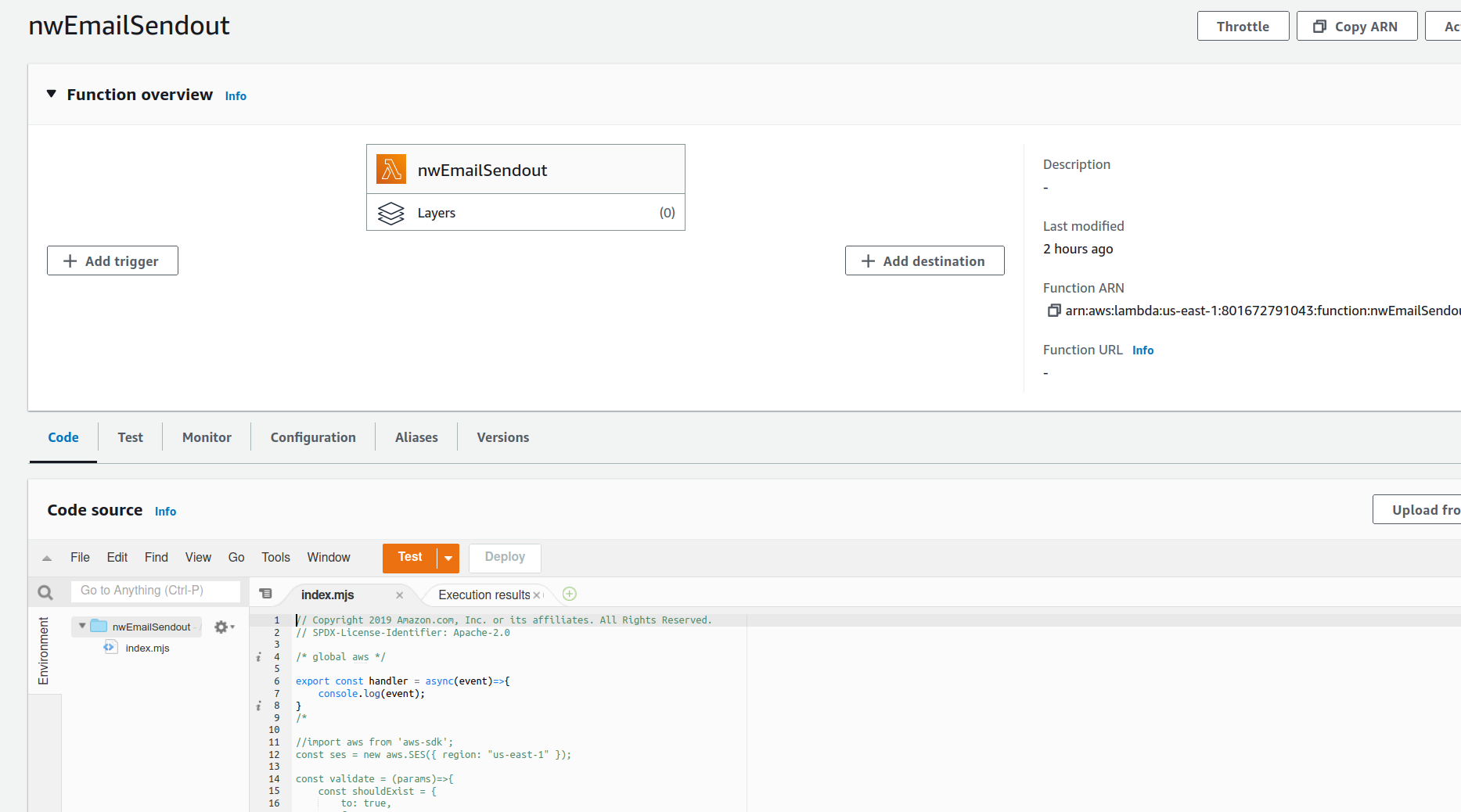
Task: Open the Go menu
Action: click(236, 557)
